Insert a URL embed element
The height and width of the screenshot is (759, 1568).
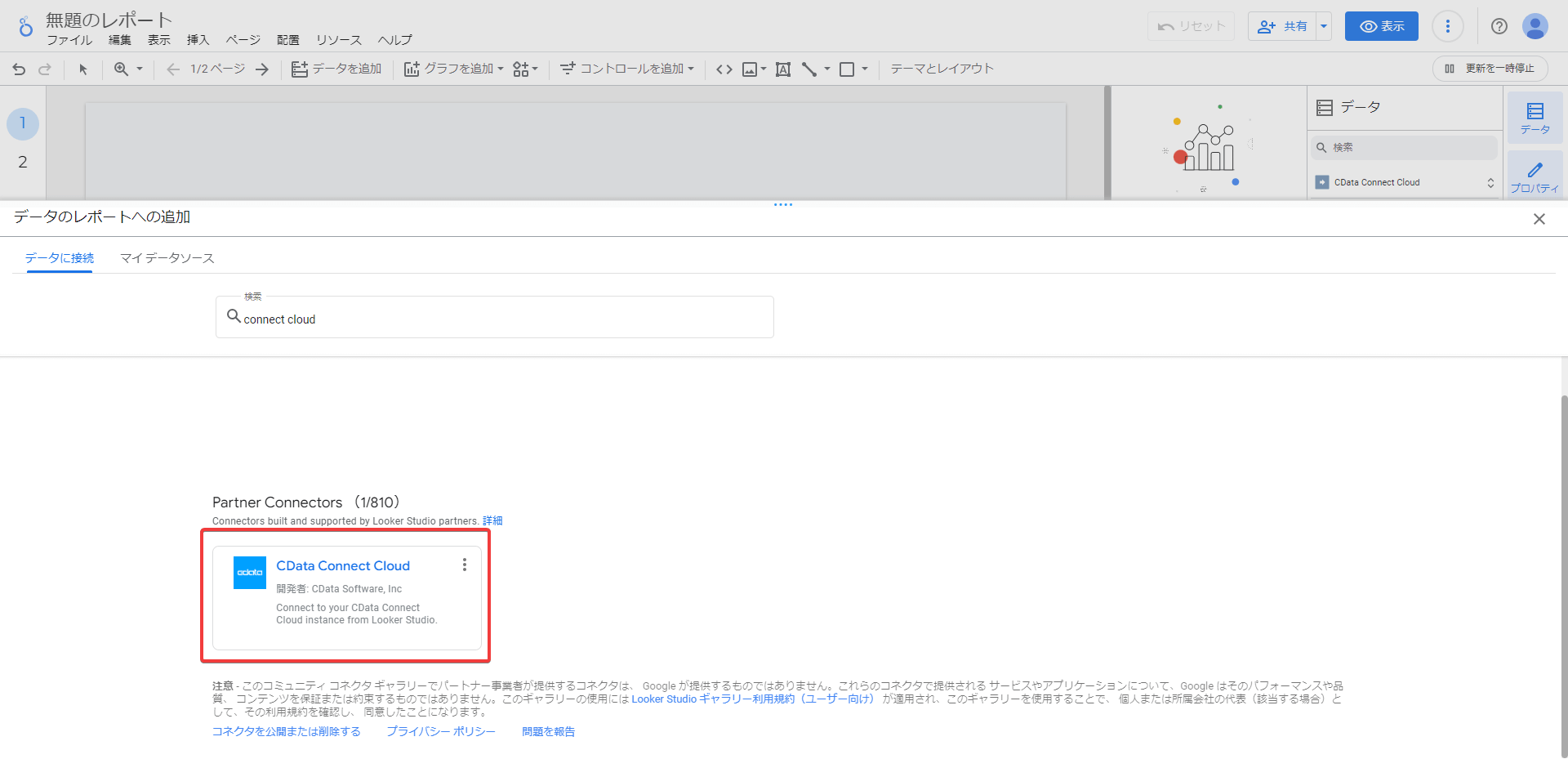point(724,69)
